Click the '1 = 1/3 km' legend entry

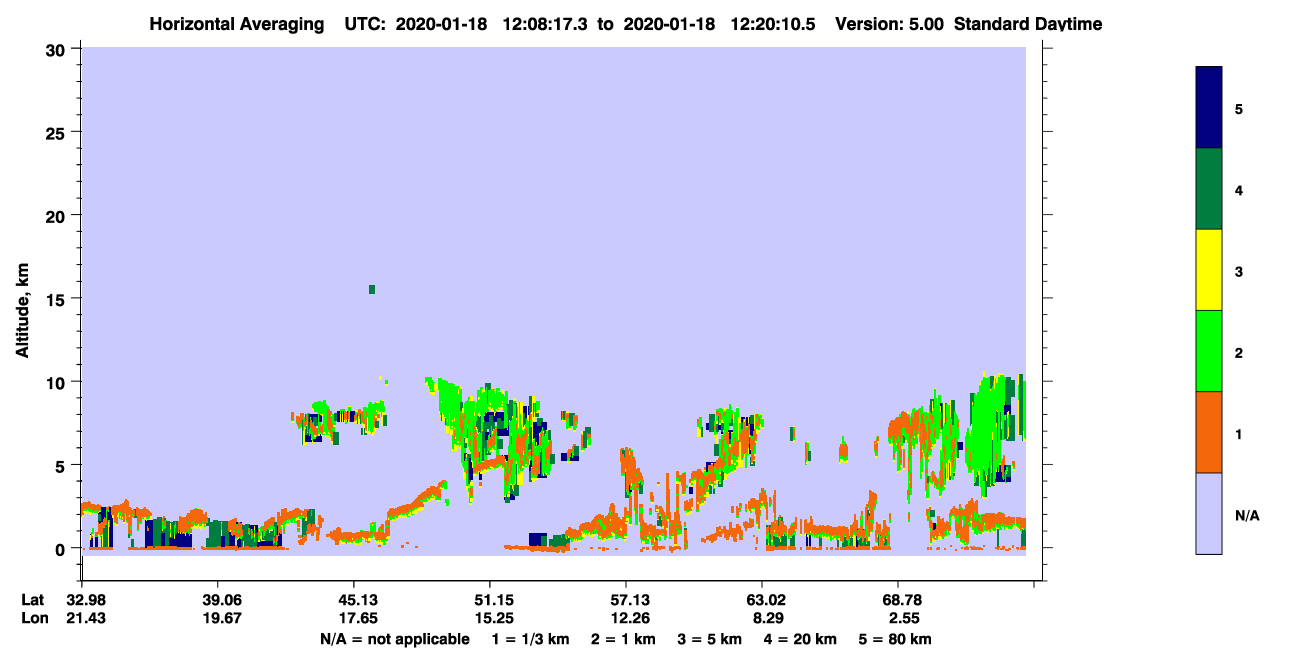pos(529,639)
